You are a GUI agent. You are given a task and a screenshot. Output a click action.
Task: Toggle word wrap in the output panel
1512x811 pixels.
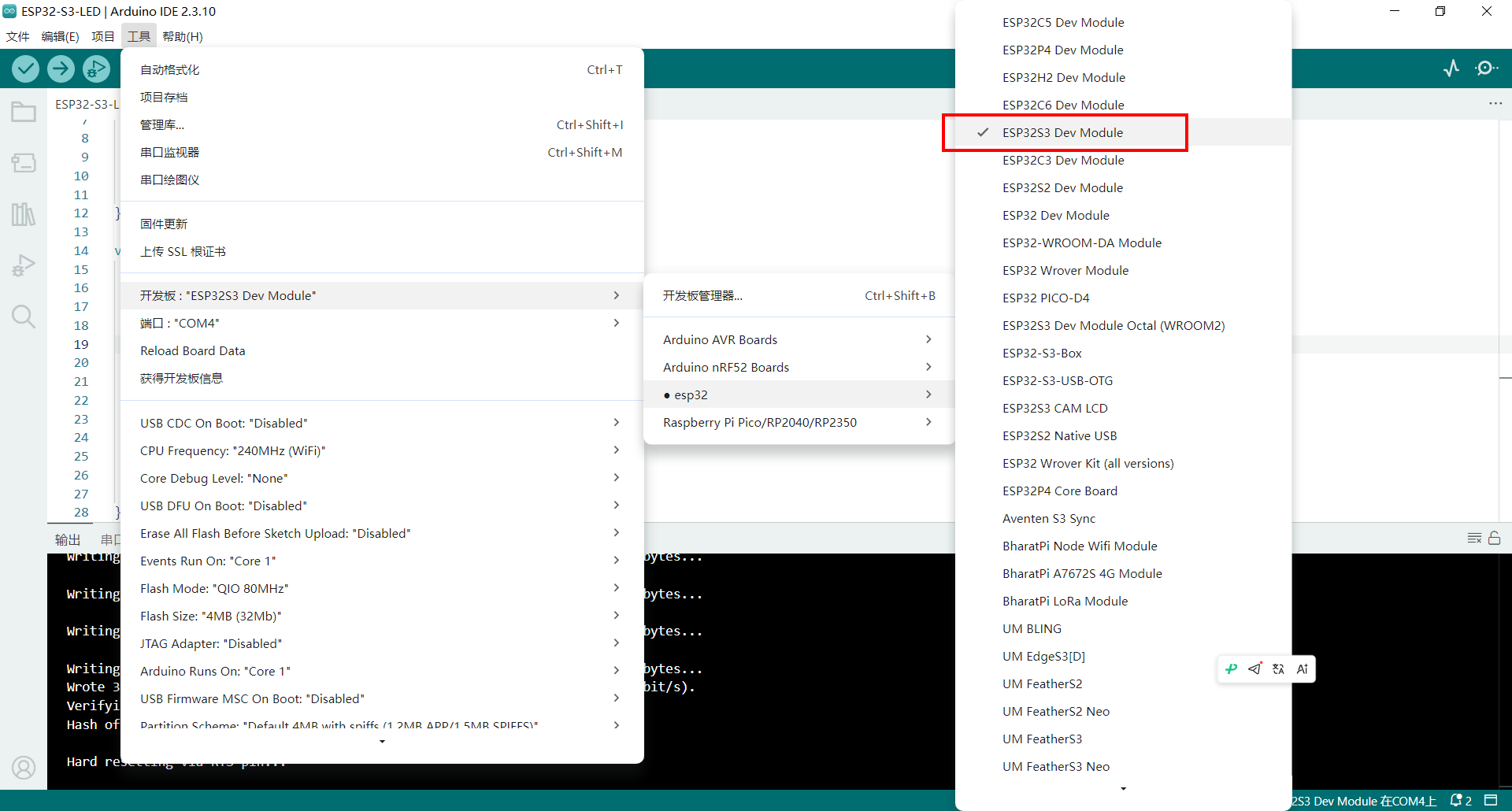pos(1474,539)
